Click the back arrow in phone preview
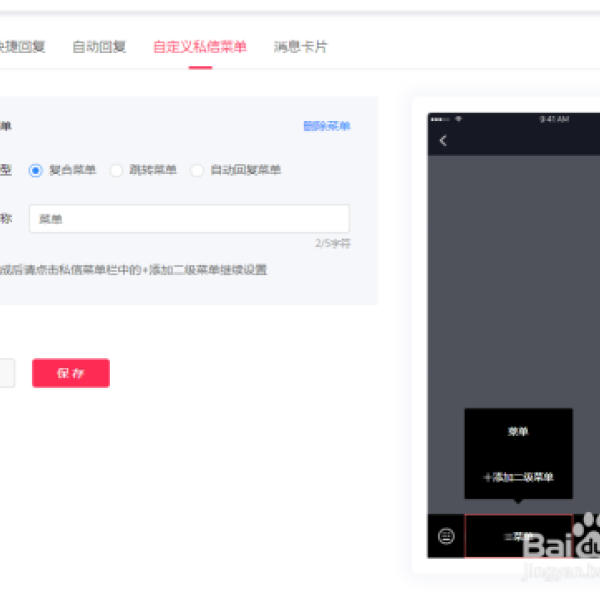600x600 pixels. (443, 140)
